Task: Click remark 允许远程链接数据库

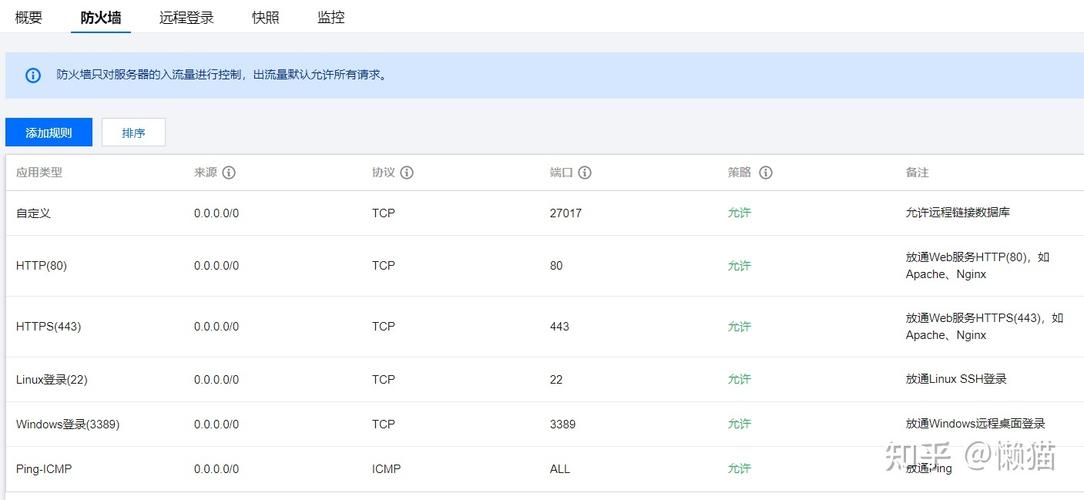Action: [x=957, y=213]
